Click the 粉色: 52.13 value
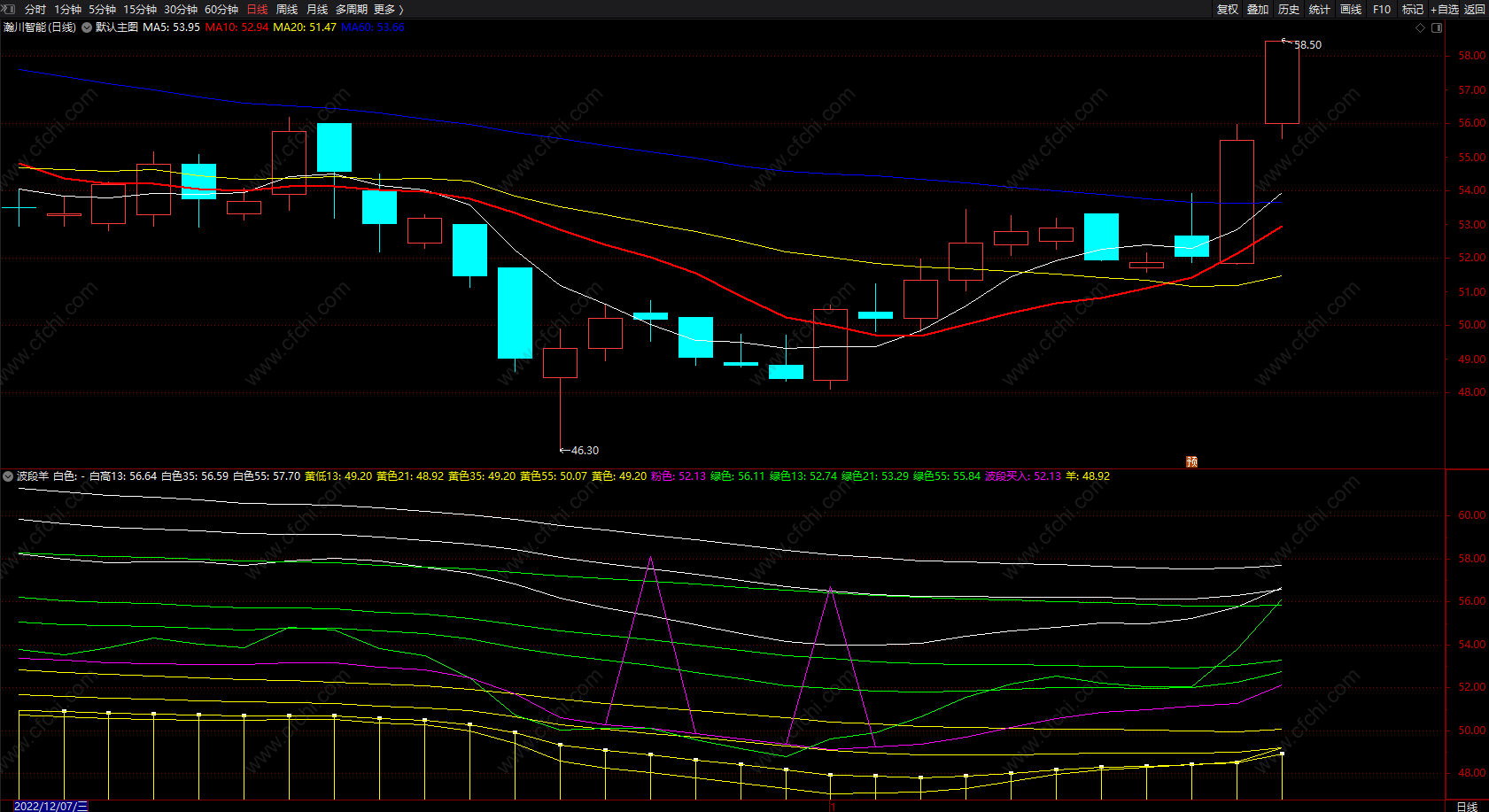The height and width of the screenshot is (812, 1489). point(679,476)
